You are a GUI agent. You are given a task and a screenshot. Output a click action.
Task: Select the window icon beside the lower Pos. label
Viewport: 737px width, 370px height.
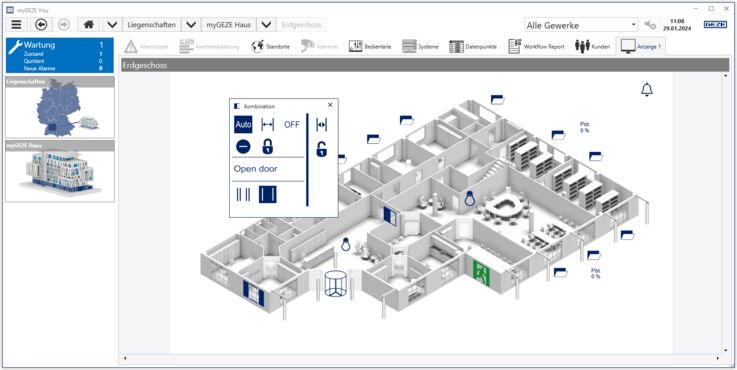click(x=560, y=272)
